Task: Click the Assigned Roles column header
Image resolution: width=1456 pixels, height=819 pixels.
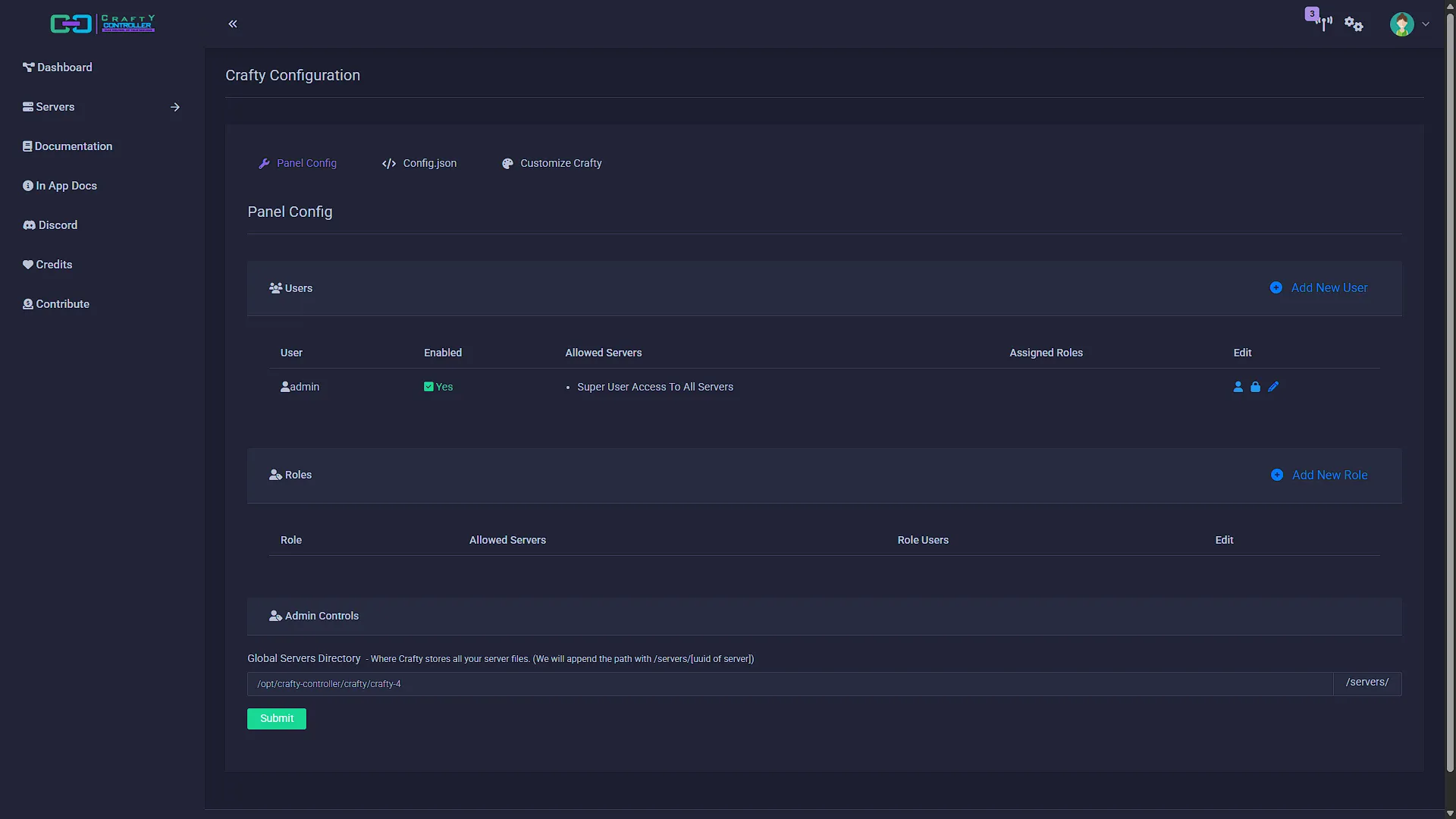Action: (x=1046, y=353)
